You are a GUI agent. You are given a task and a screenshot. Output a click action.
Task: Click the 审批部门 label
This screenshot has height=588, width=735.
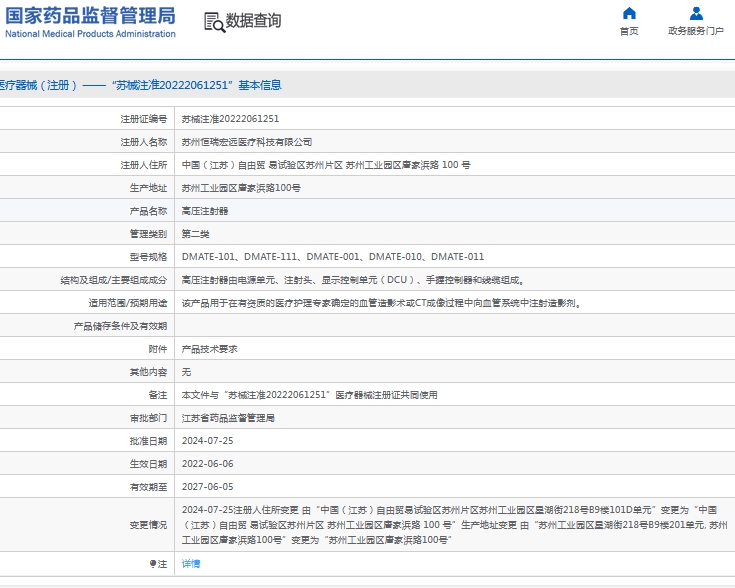click(148, 418)
